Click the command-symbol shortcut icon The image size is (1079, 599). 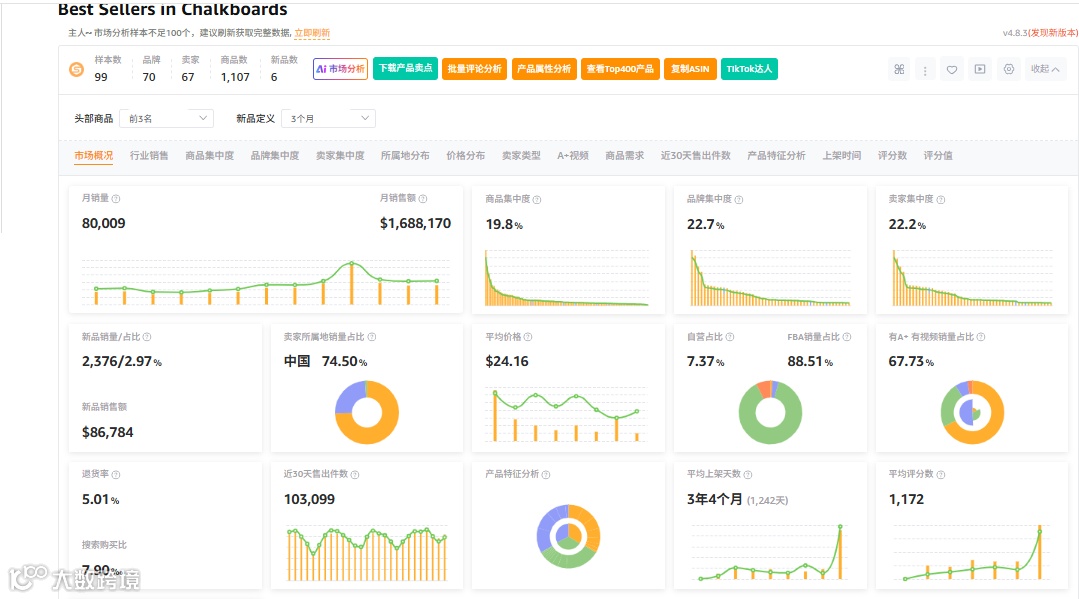899,69
